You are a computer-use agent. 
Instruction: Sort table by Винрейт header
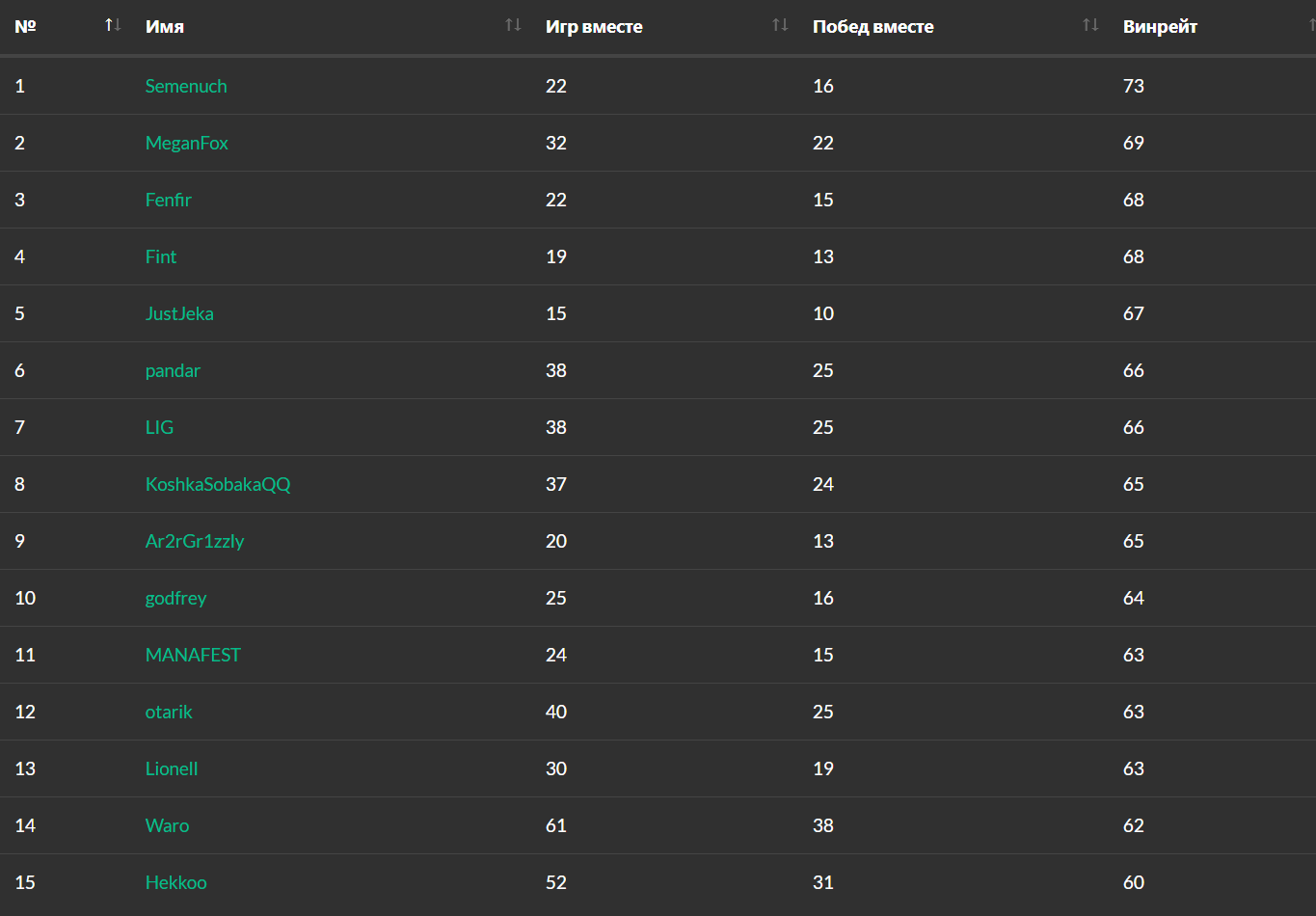tap(1160, 27)
